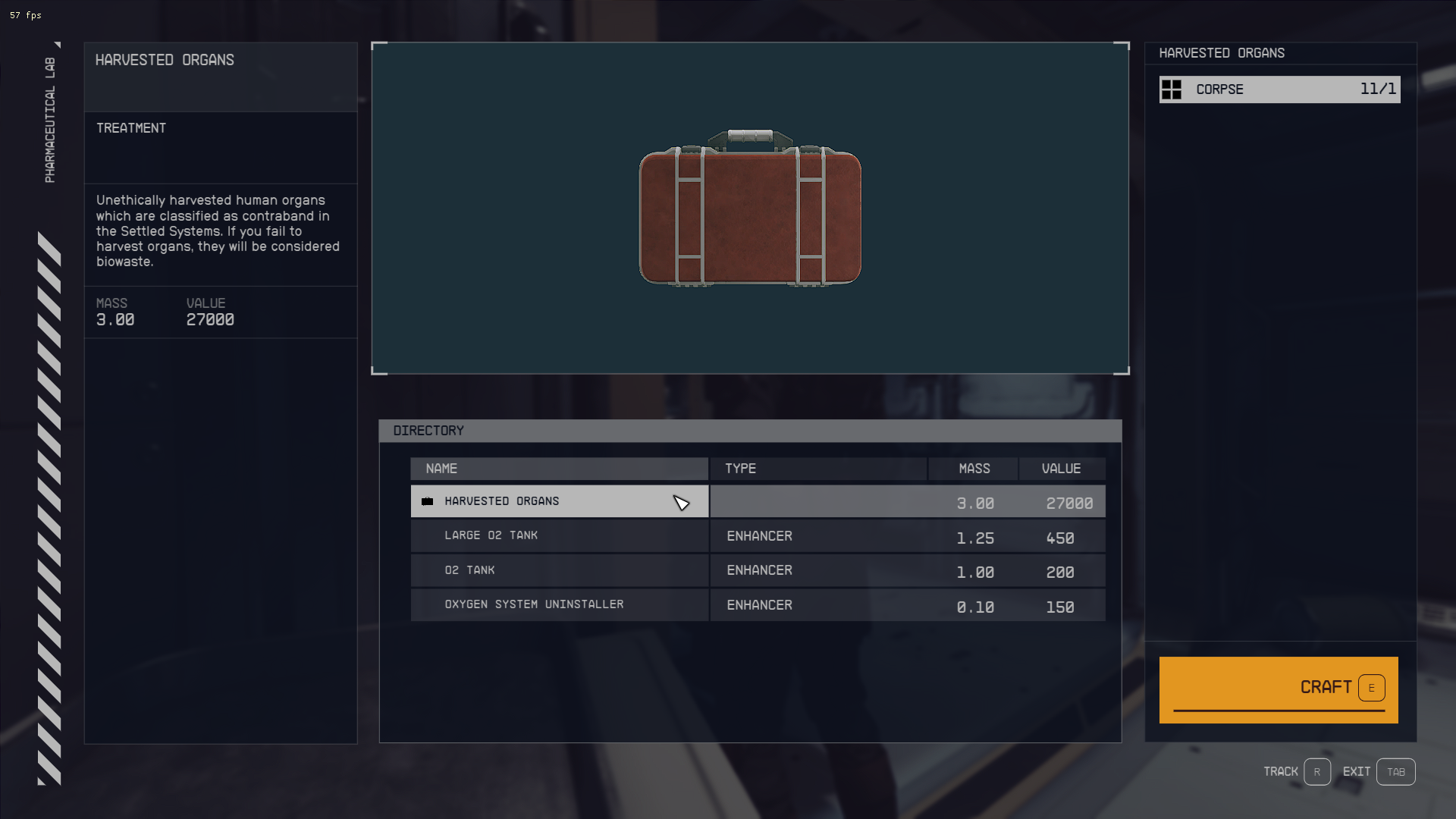
Task: Click the Enhancer type of O2 Tank row
Action: point(759,570)
